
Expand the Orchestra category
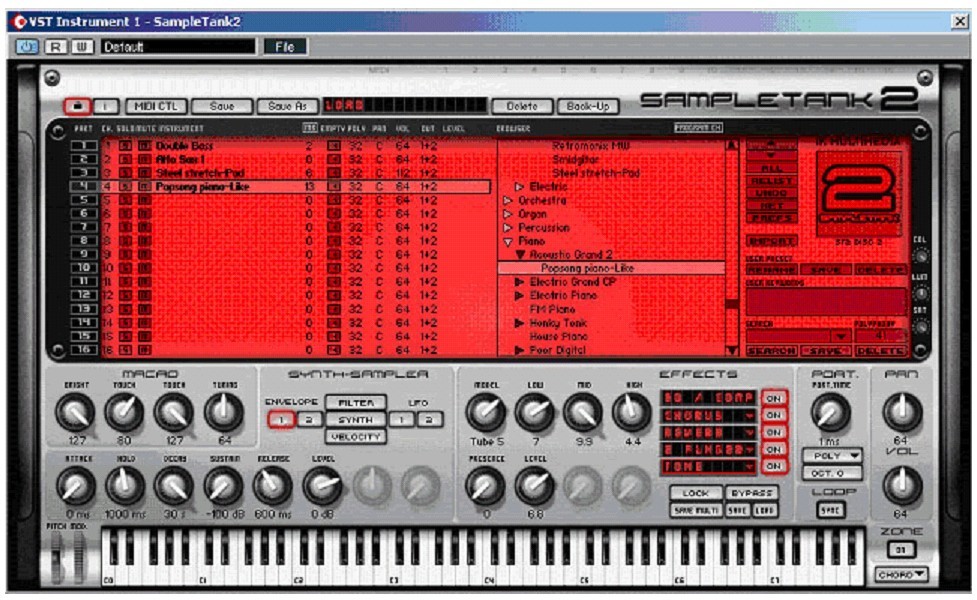[508, 200]
